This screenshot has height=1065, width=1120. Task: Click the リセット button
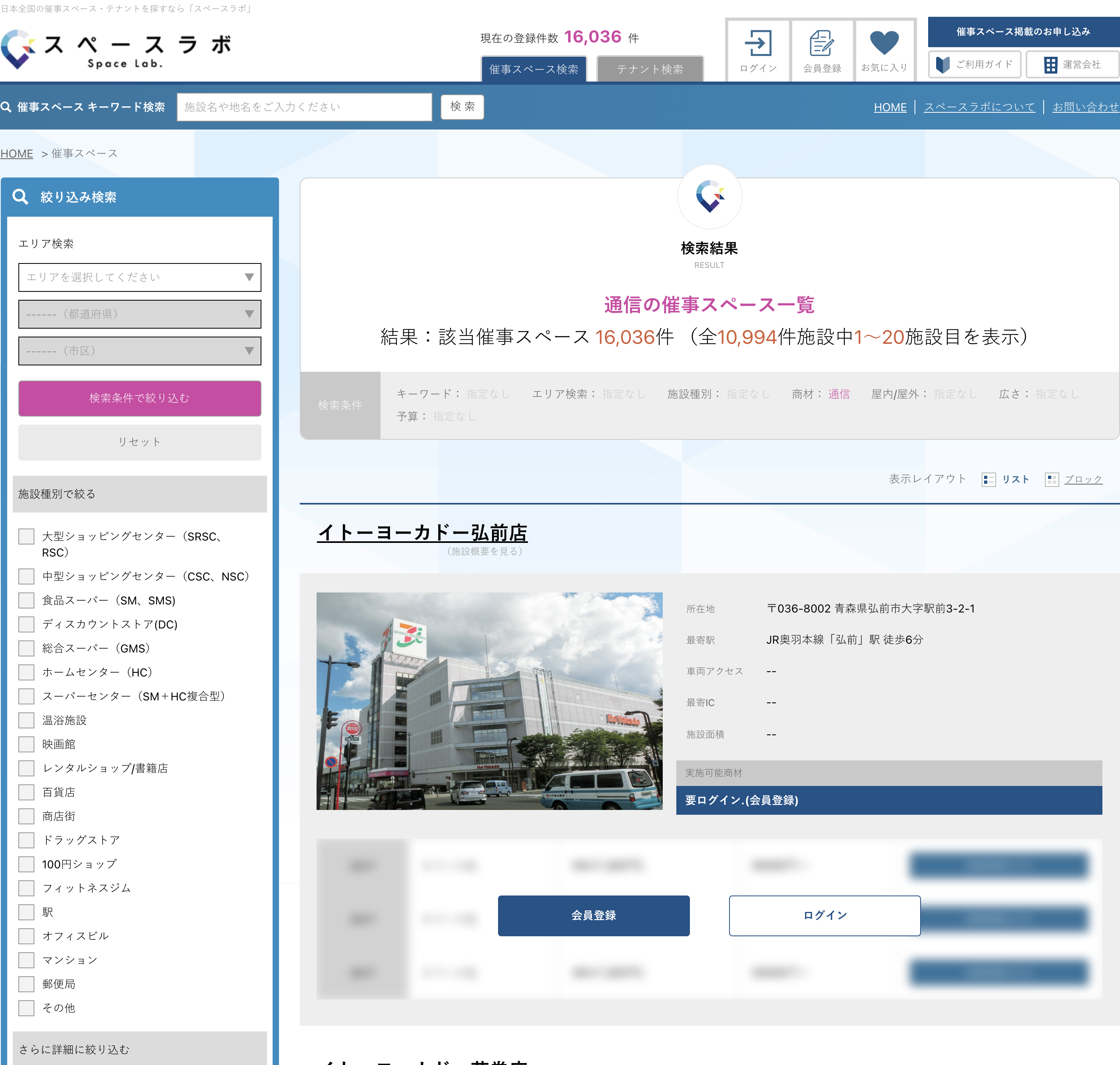click(x=140, y=442)
